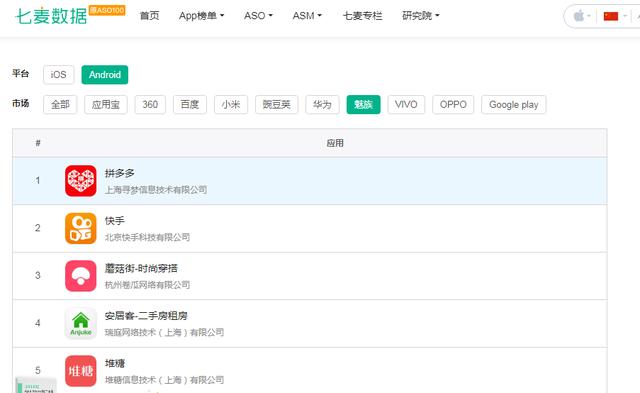The height and width of the screenshot is (393, 640).
Task: Go to 首页 in navigation
Action: click(149, 16)
